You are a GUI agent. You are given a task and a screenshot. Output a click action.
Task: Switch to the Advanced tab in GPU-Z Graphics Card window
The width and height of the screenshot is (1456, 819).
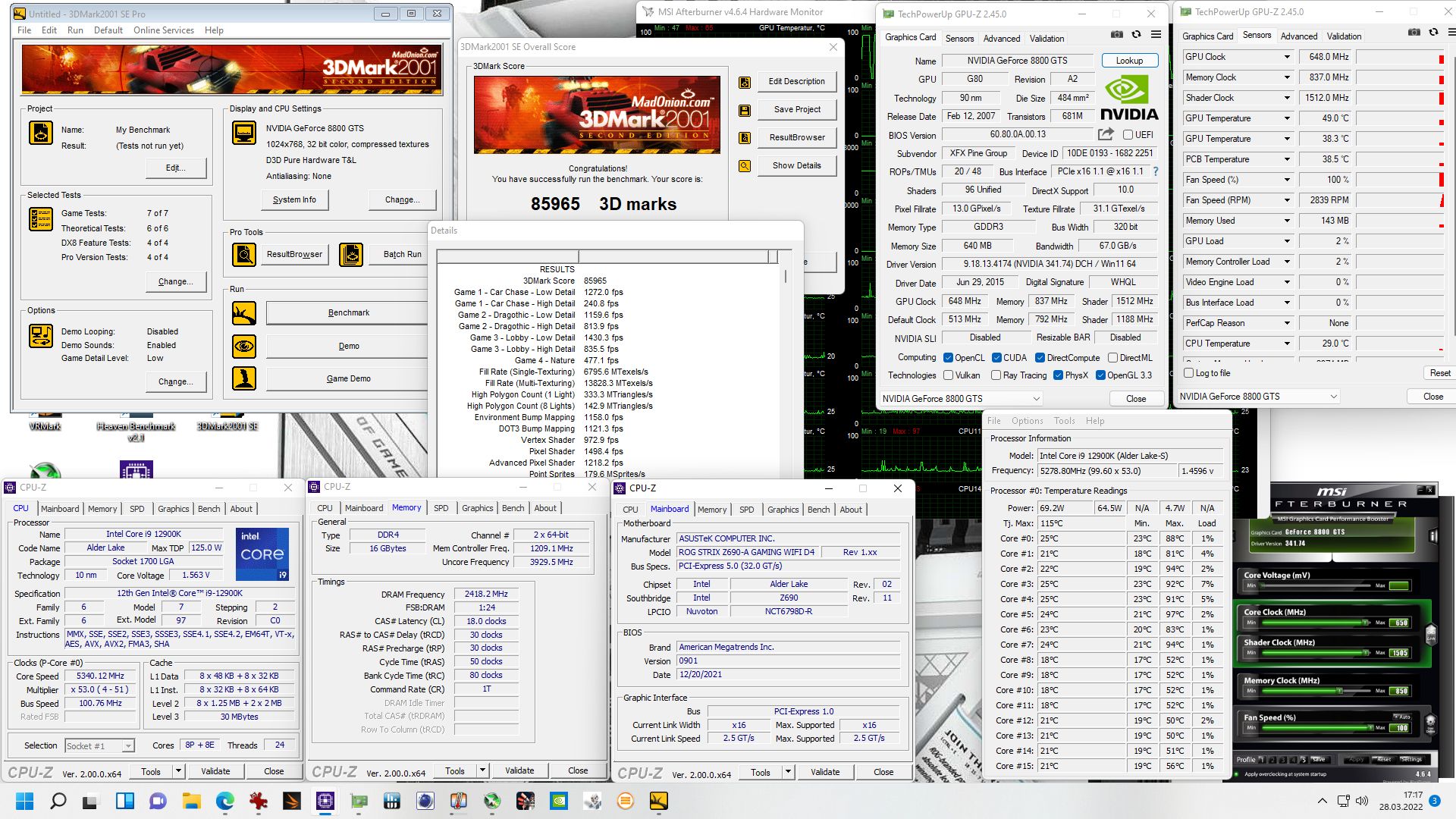click(1002, 39)
